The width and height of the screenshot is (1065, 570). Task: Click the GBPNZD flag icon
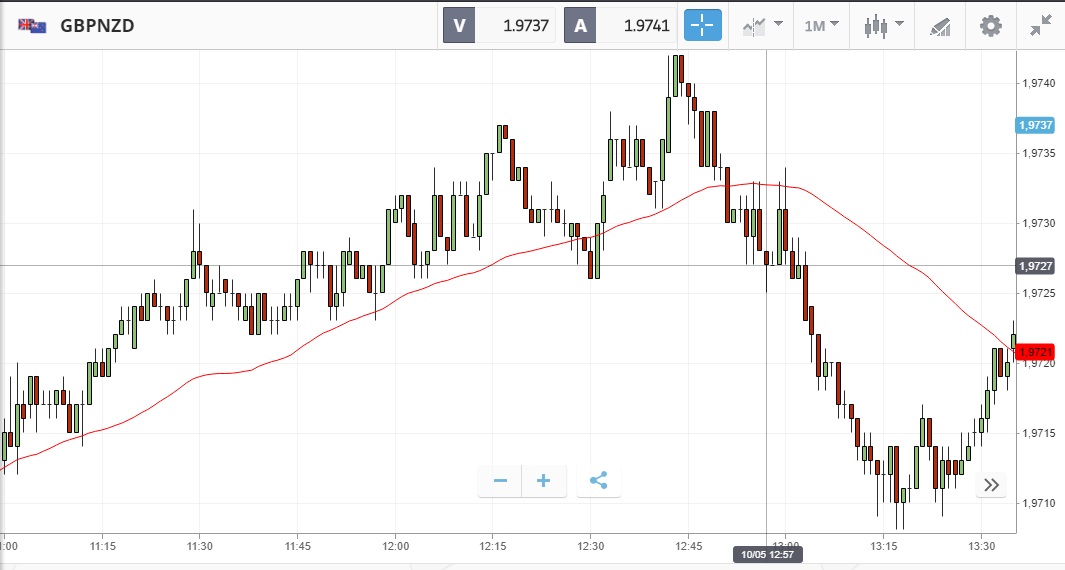click(x=31, y=26)
